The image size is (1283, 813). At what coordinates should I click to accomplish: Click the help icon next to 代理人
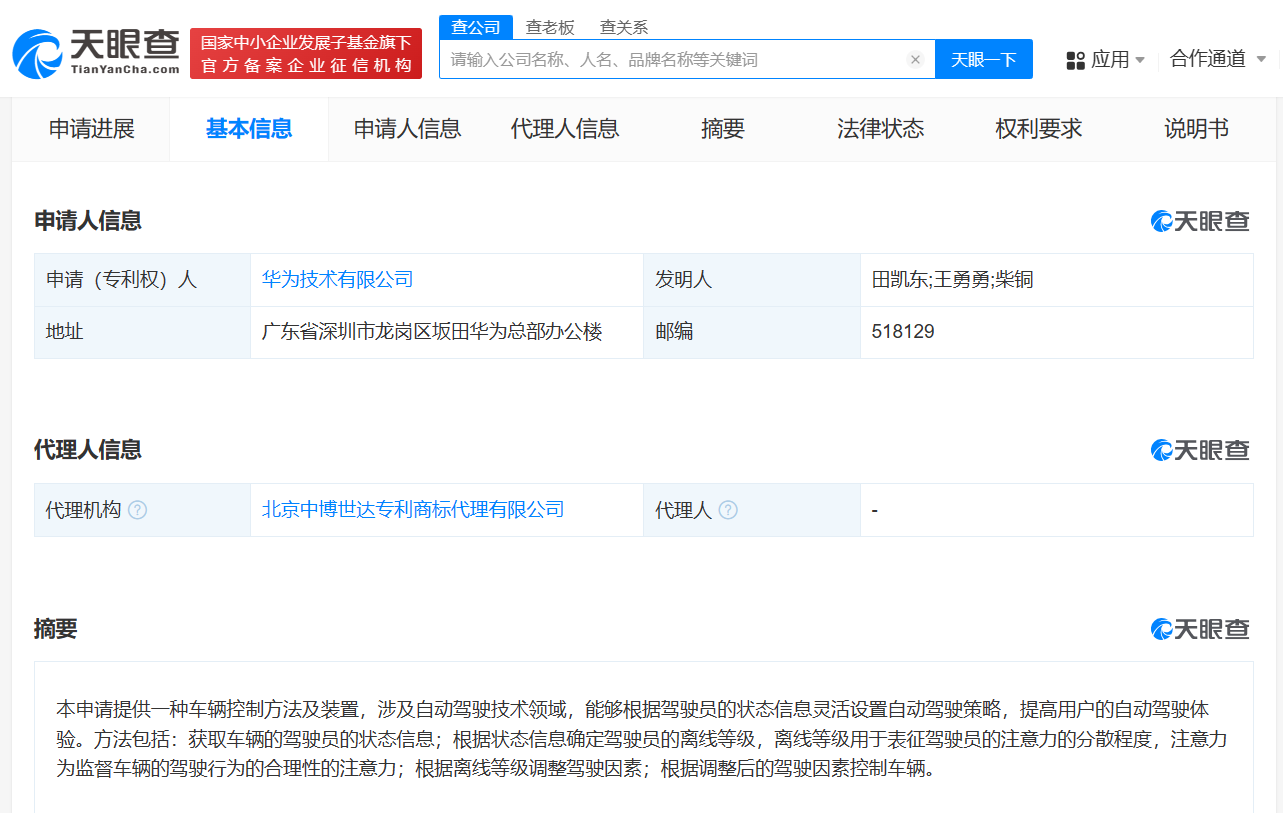point(727,510)
